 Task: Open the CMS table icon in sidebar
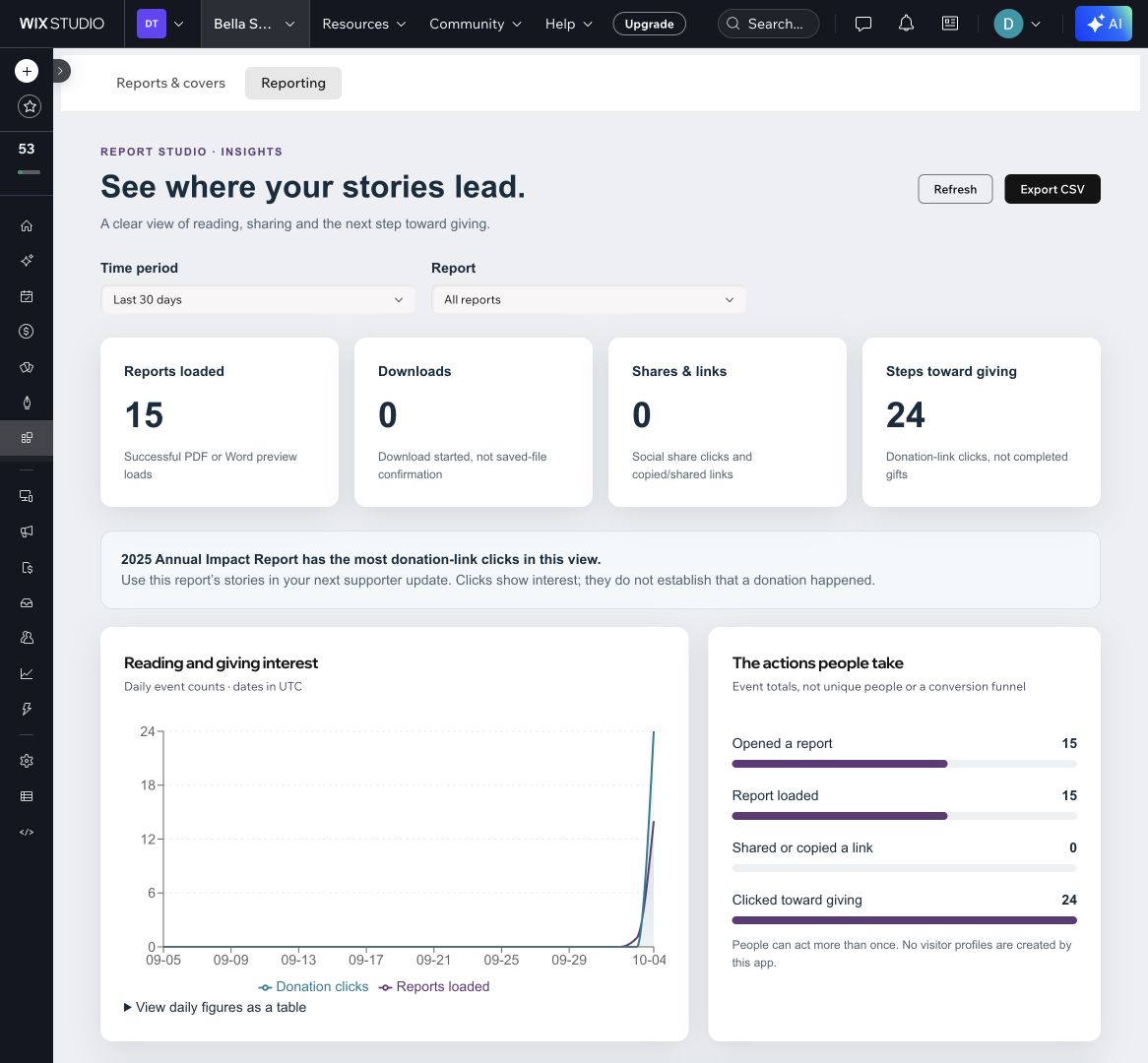pyautogui.click(x=27, y=796)
